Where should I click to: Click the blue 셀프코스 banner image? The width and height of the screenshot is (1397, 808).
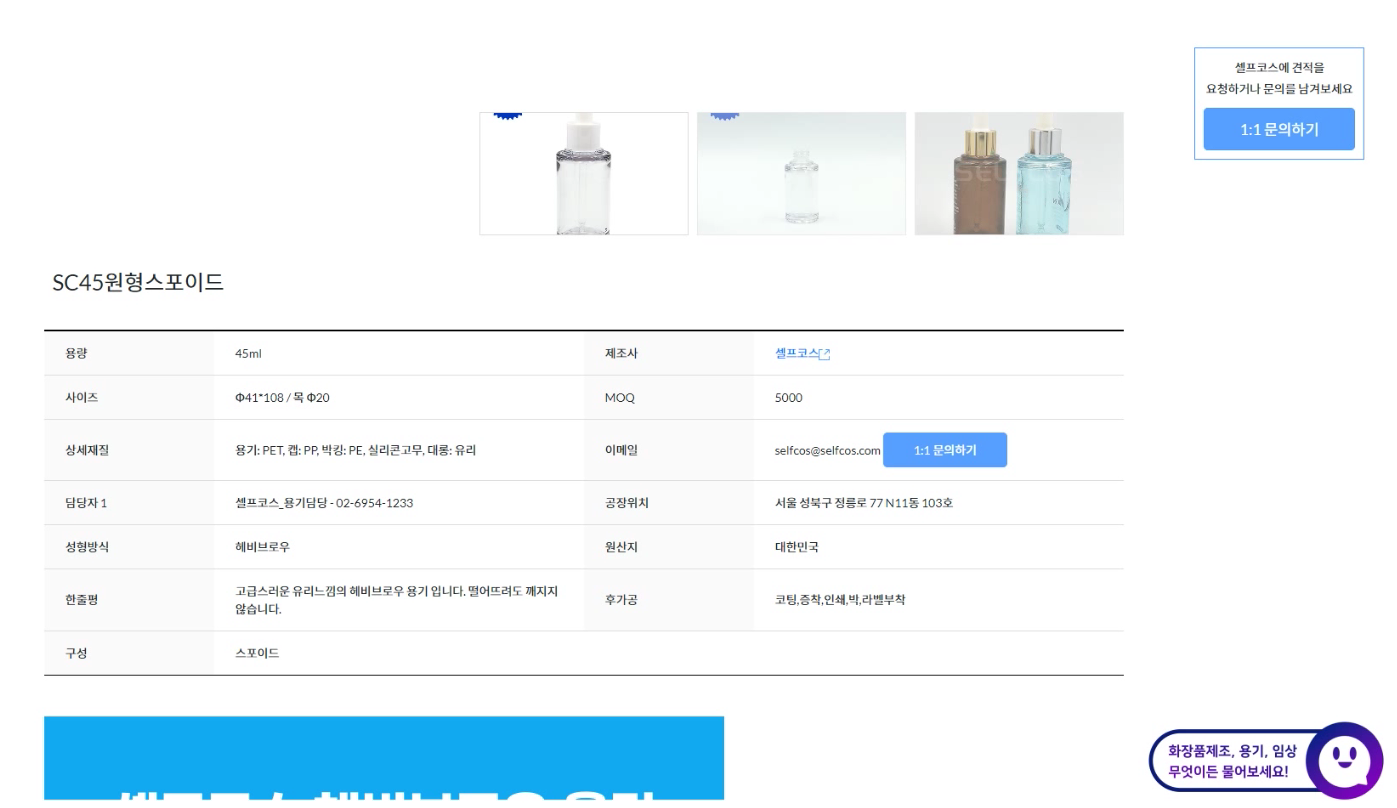tap(384, 758)
